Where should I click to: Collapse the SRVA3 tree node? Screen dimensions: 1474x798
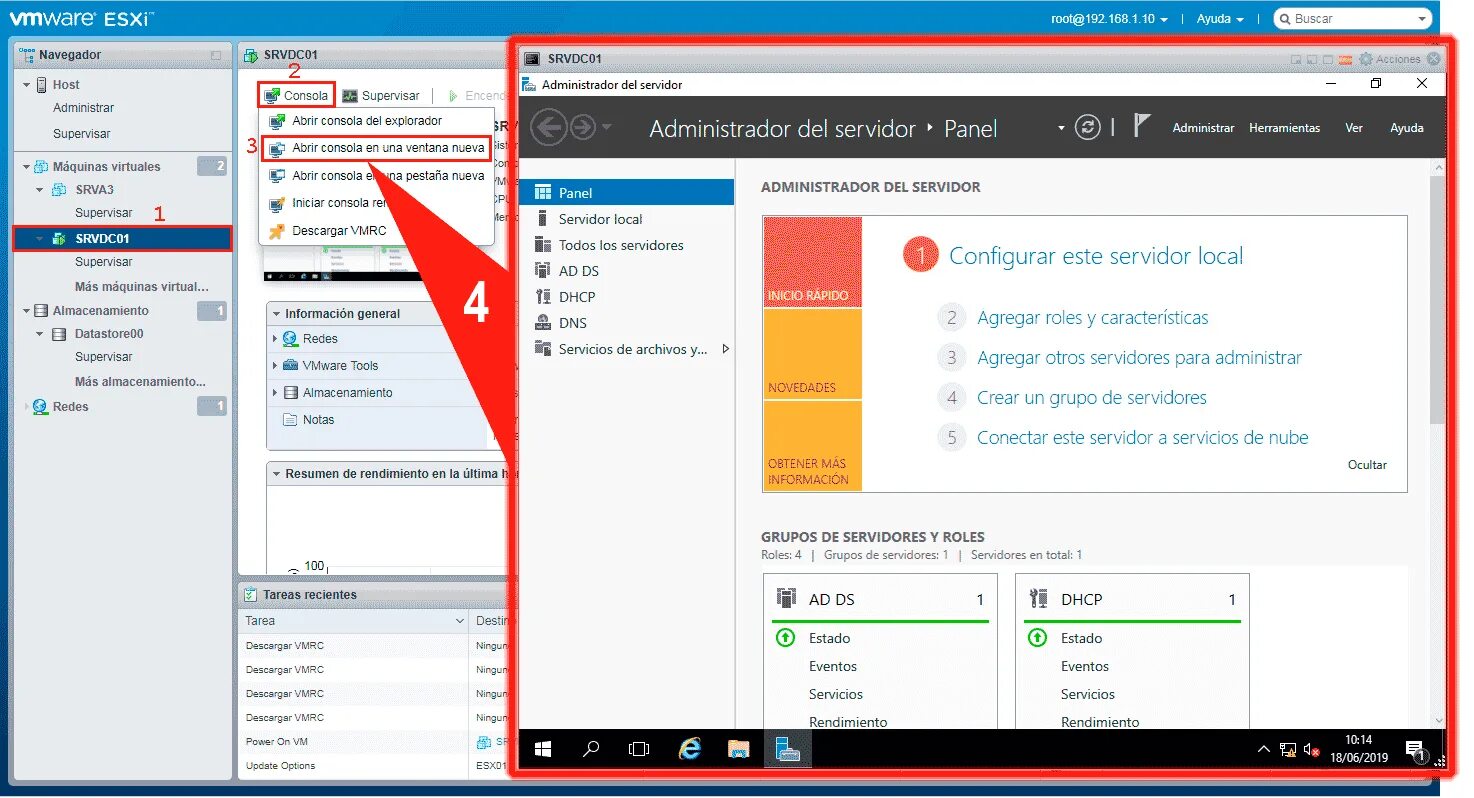(40, 190)
